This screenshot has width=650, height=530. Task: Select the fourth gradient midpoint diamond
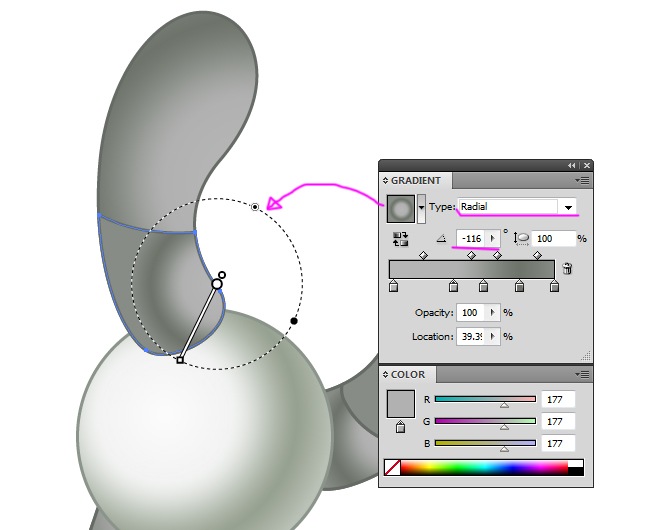tap(537, 255)
